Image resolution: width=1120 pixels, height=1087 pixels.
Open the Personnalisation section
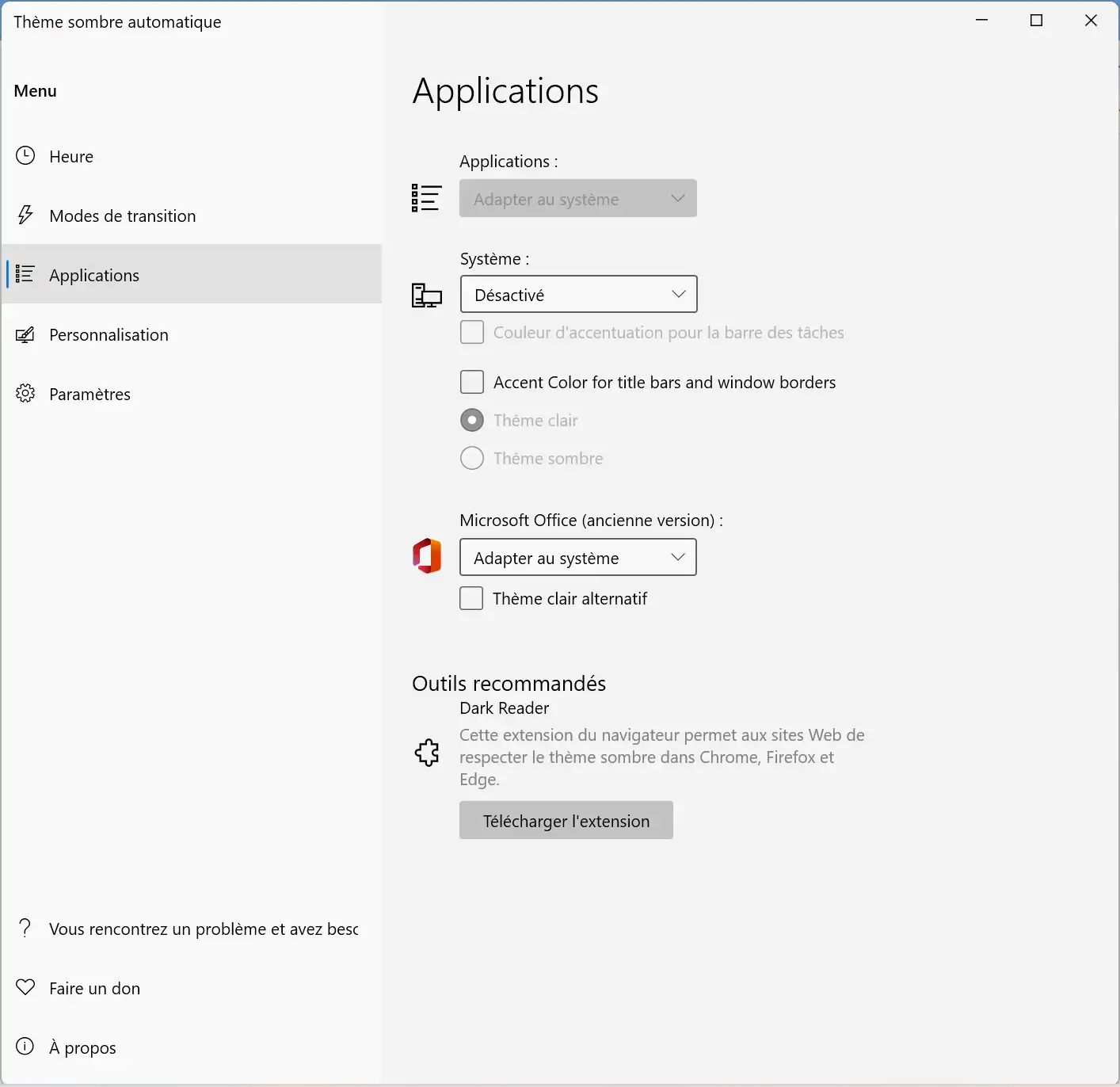point(192,334)
